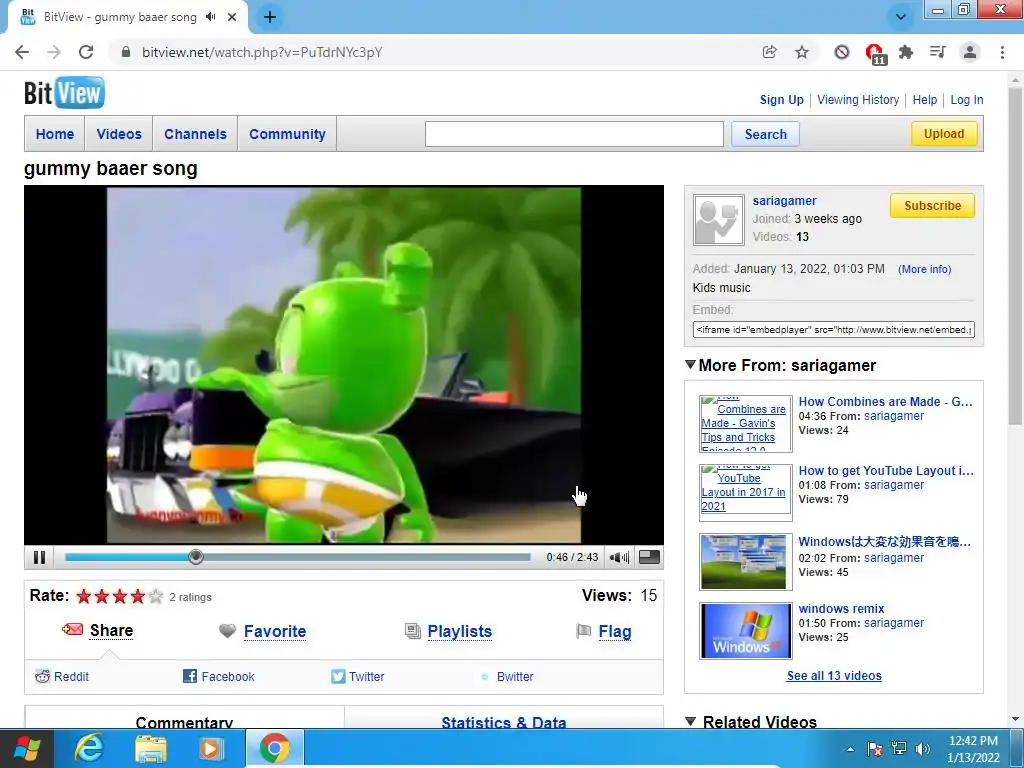Open the Share tab
The width and height of the screenshot is (1024, 768).
(x=111, y=630)
